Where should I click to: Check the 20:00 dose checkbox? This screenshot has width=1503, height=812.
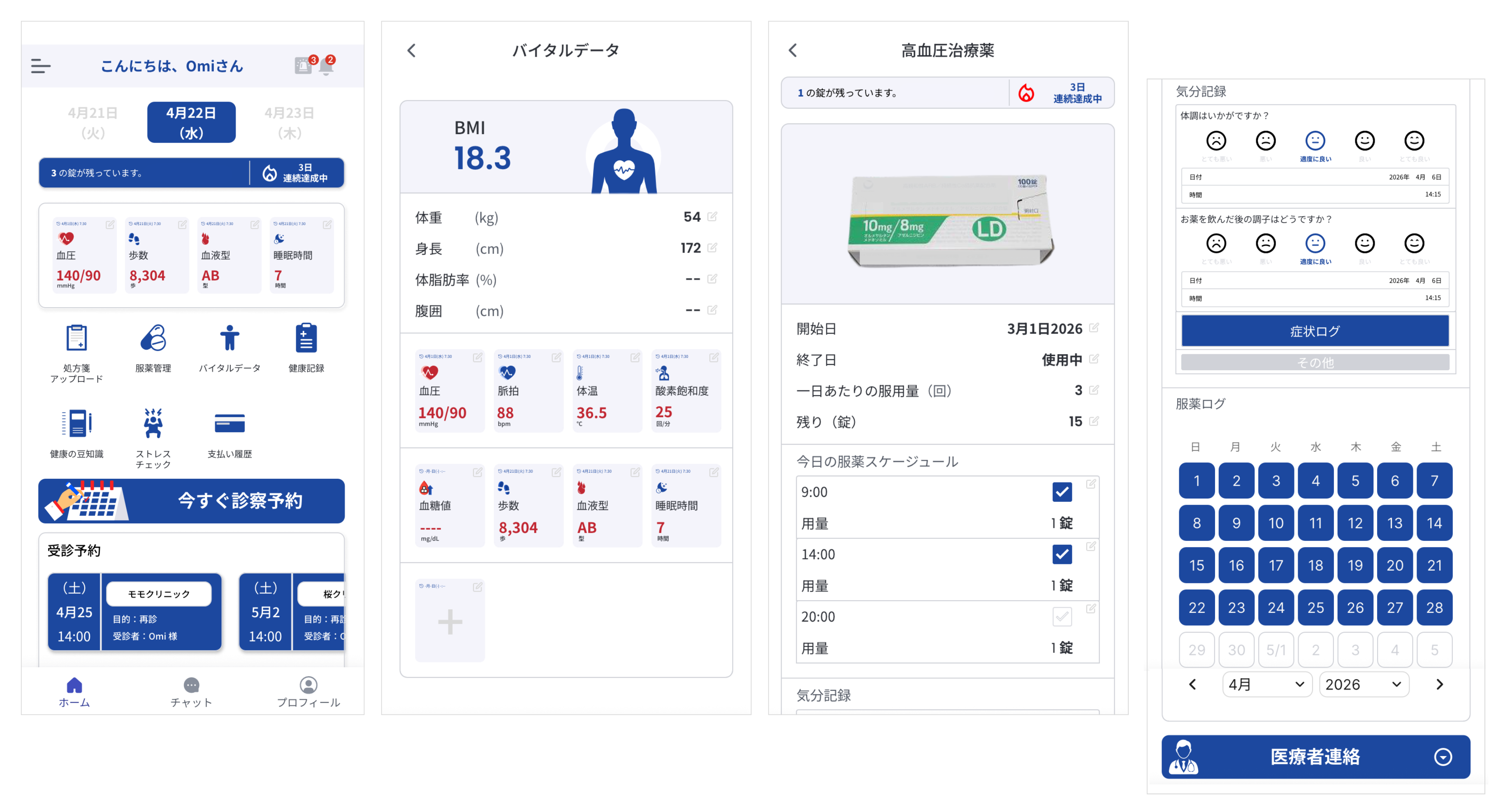(x=1062, y=617)
